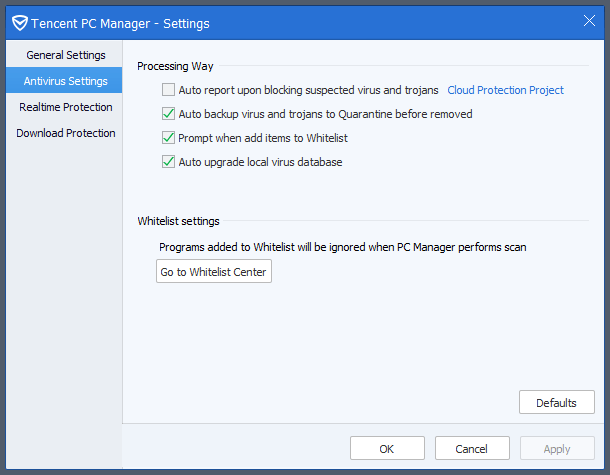The height and width of the screenshot is (475, 610).
Task: Open the Cloud Protection Project link
Action: pos(505,90)
